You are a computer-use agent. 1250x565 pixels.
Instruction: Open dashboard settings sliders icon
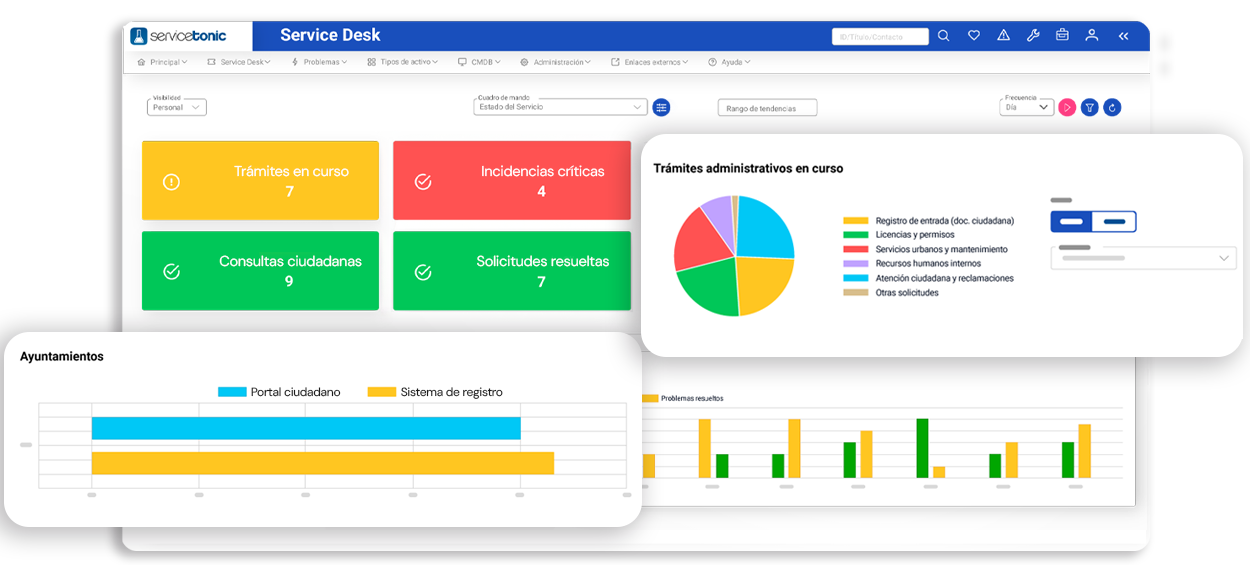[661, 107]
